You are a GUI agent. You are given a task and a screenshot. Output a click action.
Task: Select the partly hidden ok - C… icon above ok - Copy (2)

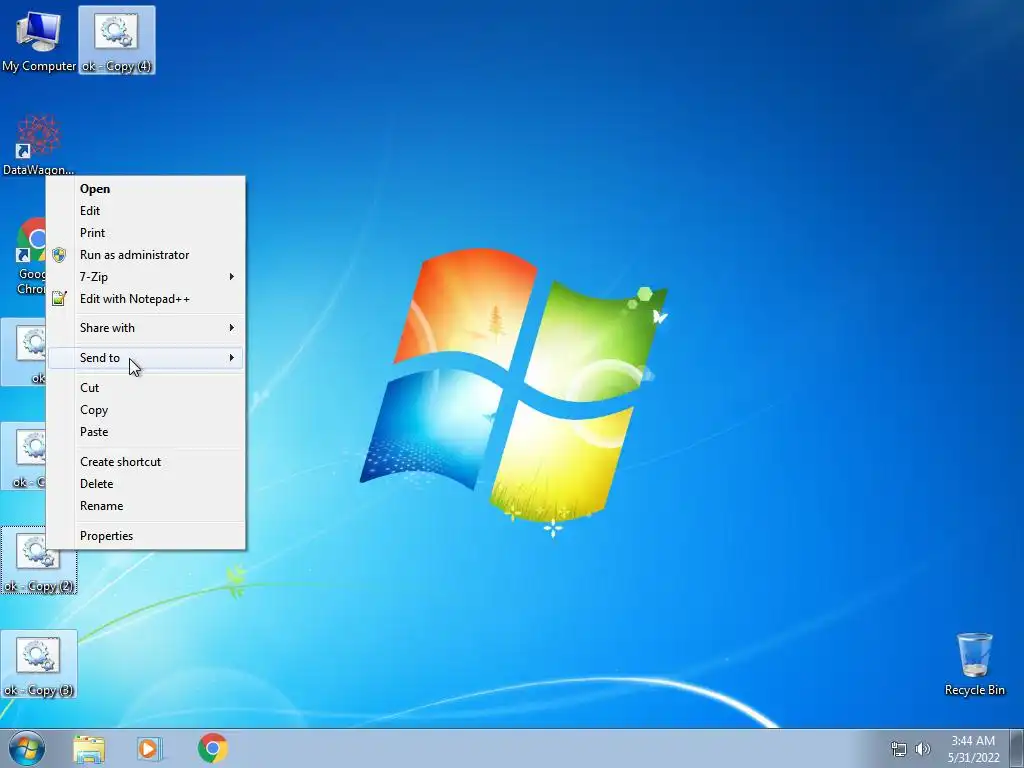point(24,456)
